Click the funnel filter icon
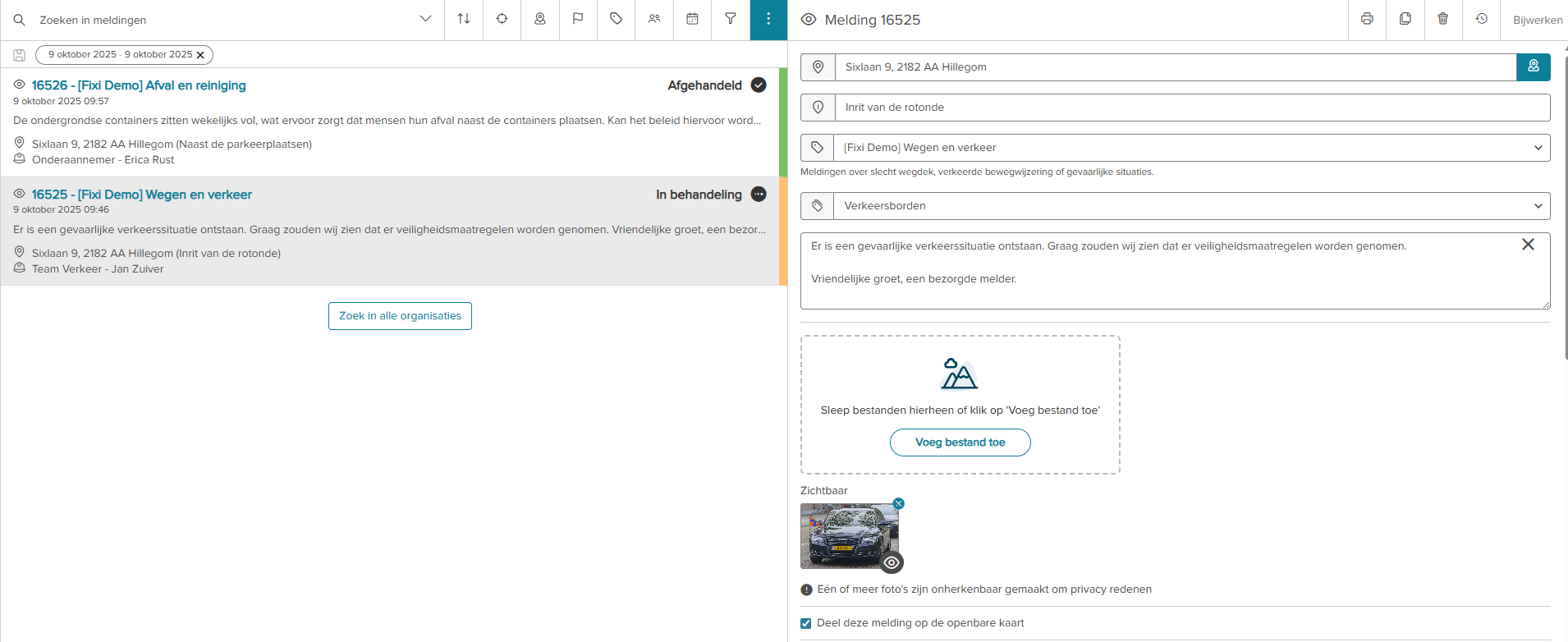Viewport: 1568px width, 642px height. point(730,19)
